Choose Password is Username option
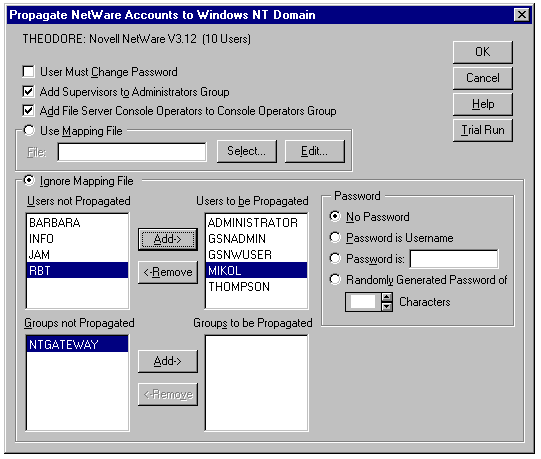Viewport: 541px width, 459px height. click(x=335, y=237)
